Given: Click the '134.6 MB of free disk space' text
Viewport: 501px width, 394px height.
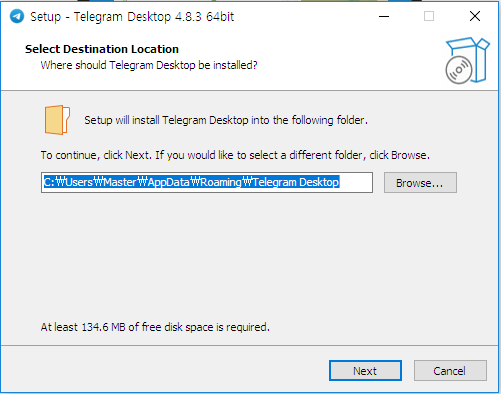Looking at the screenshot, I should coord(155,327).
